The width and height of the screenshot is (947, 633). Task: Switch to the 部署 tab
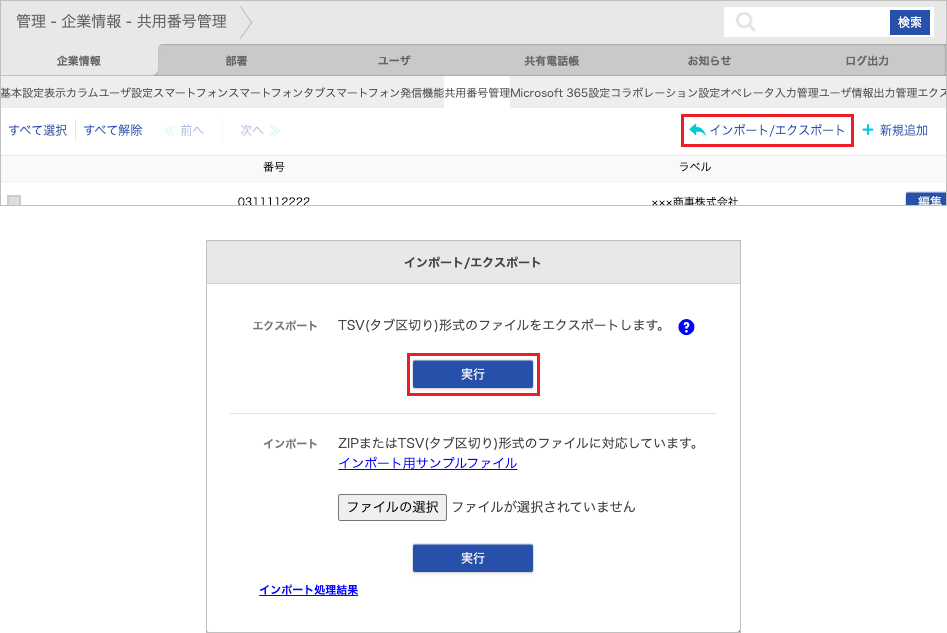236,60
